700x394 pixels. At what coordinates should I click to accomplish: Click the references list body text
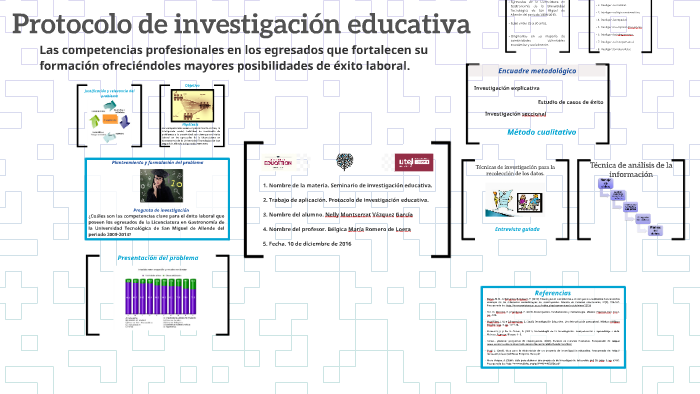(553, 331)
